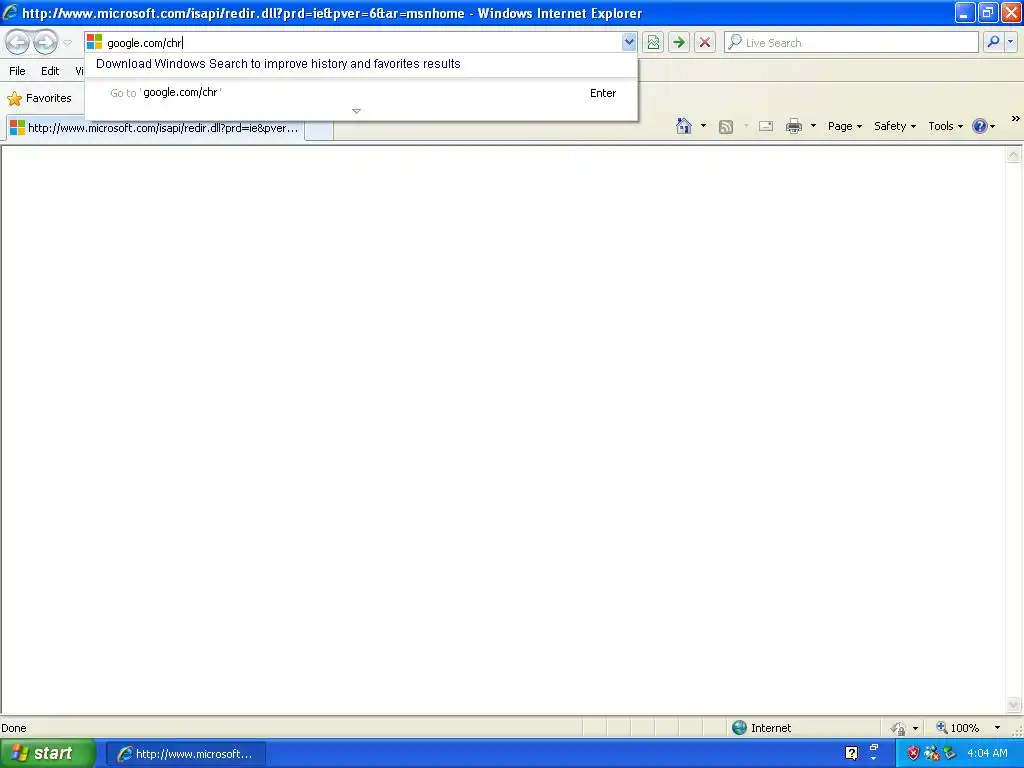Open the Tools command menu
The height and width of the screenshot is (768, 1024).
945,126
